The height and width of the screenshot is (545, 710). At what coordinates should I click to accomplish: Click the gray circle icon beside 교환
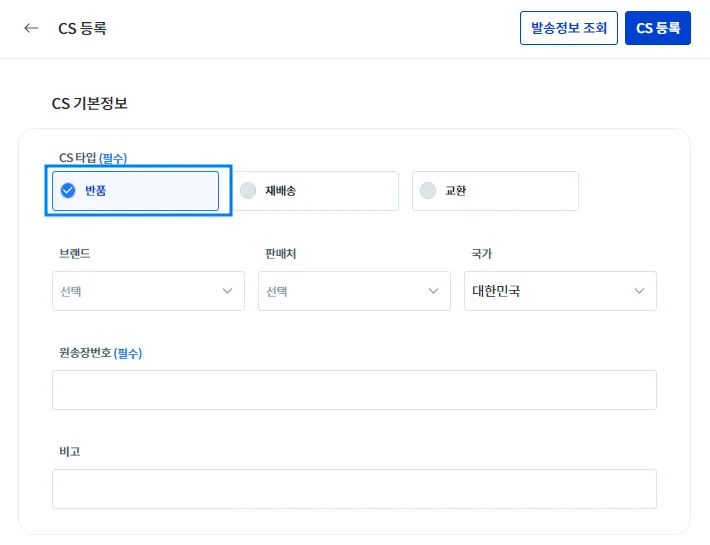pos(428,190)
